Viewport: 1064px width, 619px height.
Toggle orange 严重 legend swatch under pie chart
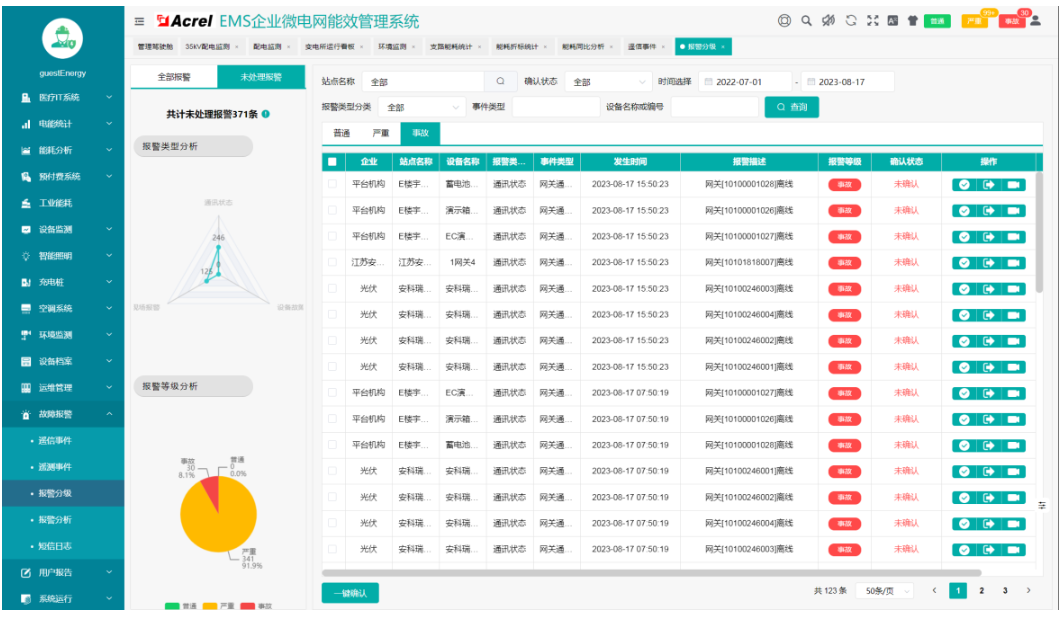(210, 606)
